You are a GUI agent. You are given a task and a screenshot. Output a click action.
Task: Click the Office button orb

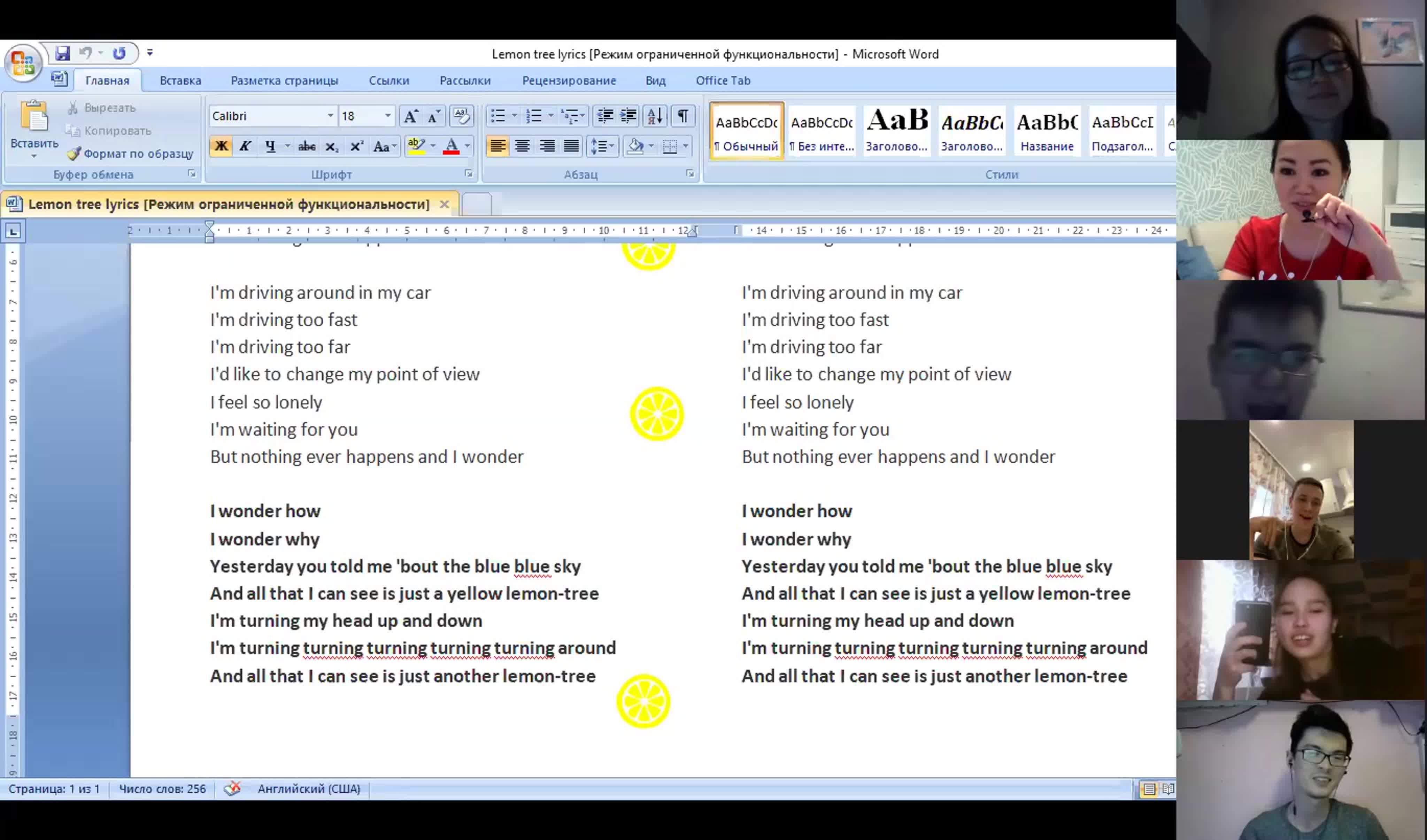click(x=23, y=63)
